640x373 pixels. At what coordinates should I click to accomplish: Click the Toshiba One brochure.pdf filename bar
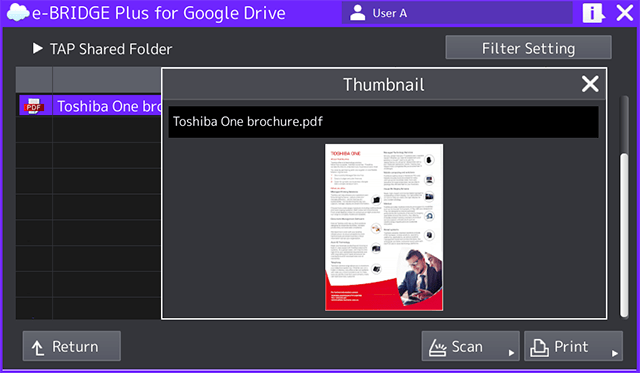(x=383, y=122)
